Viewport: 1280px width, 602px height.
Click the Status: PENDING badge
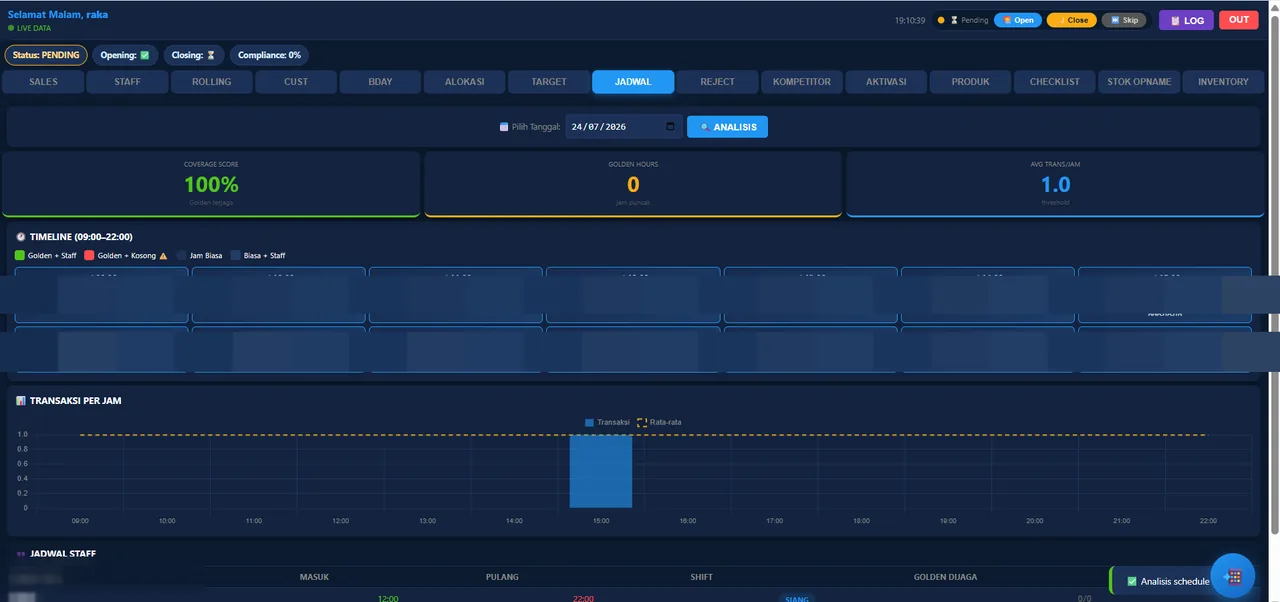pyautogui.click(x=46, y=55)
